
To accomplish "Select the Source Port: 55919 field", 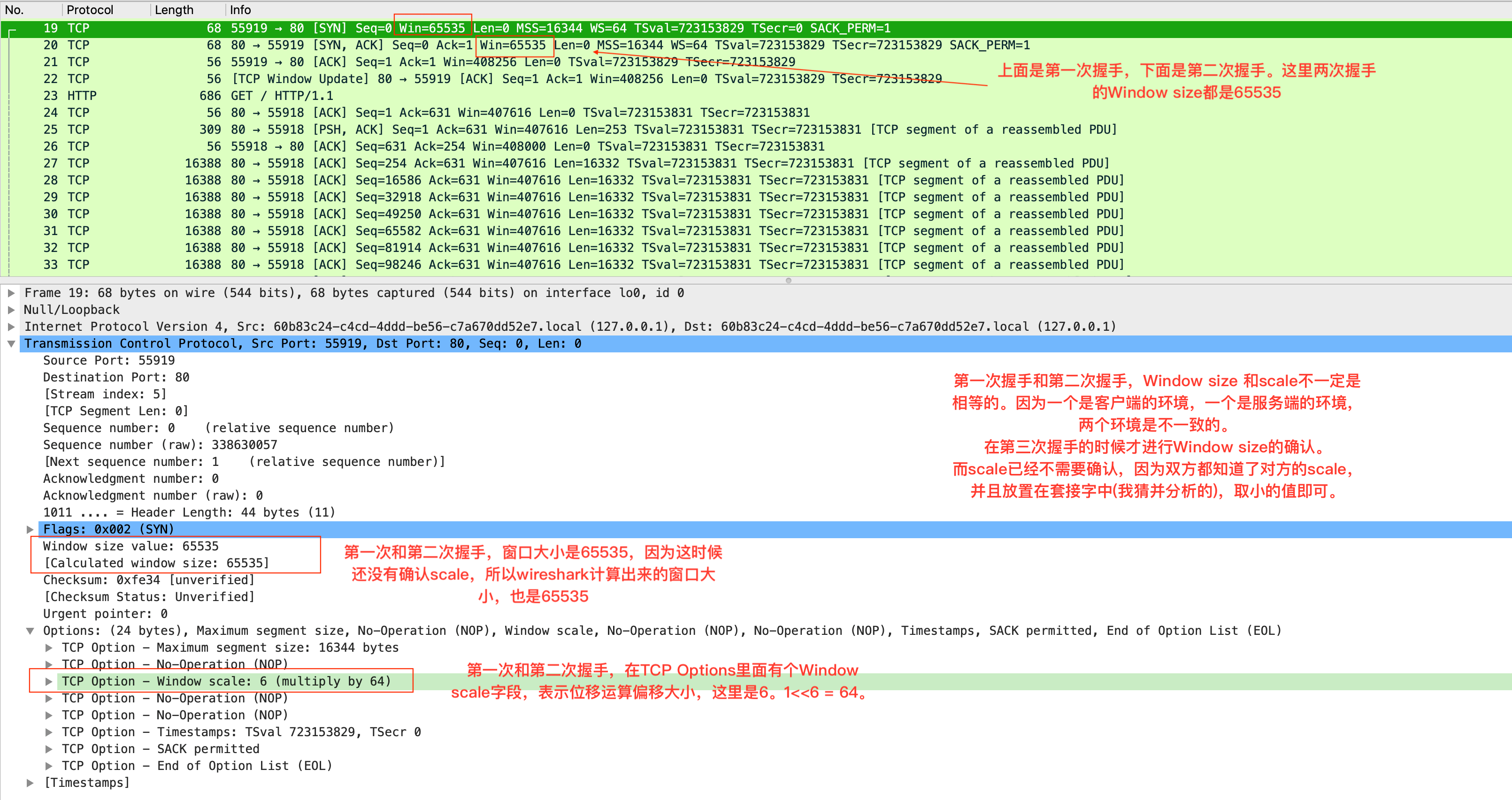I will point(109,361).
